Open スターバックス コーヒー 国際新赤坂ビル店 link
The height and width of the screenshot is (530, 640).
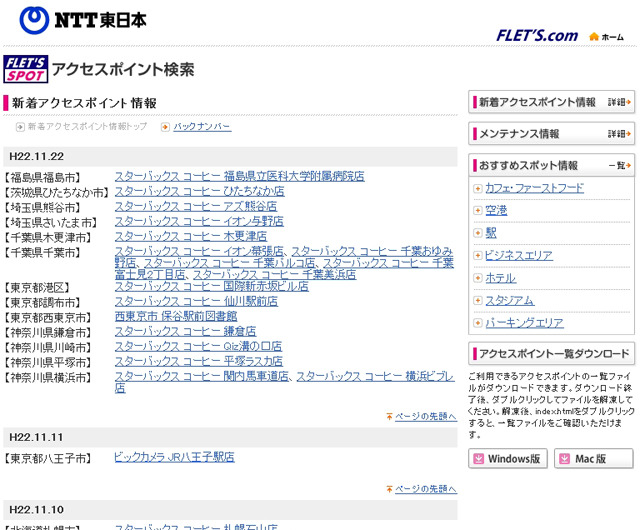pyautogui.click(x=211, y=286)
